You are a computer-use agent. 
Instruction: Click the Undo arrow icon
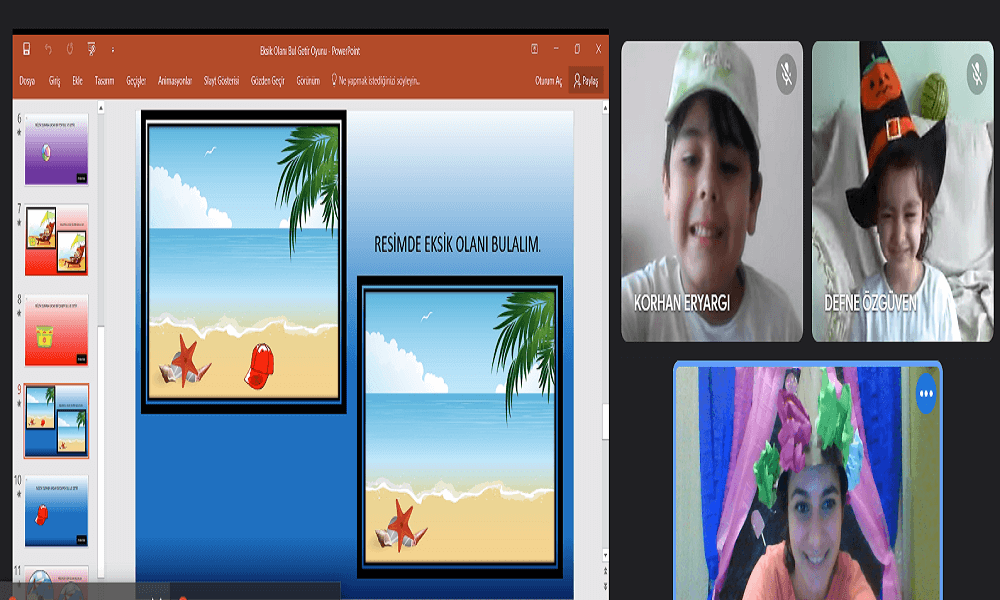coord(48,49)
